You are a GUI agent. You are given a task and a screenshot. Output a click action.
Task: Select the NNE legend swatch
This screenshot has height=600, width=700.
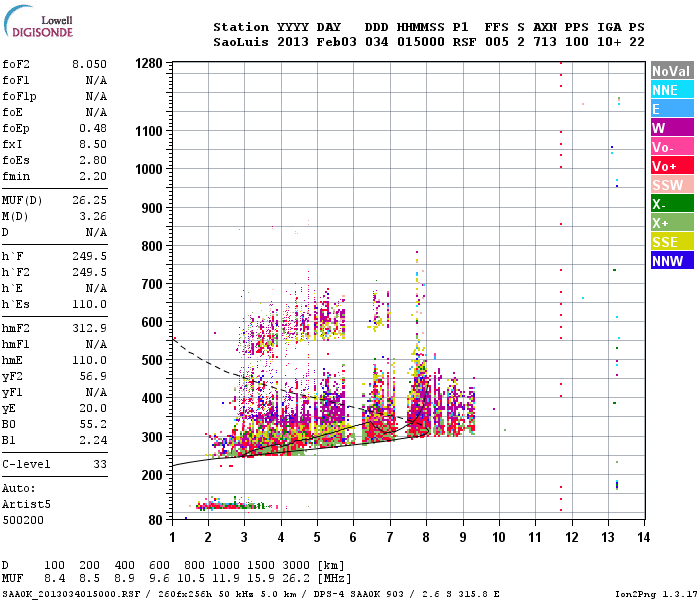672,90
